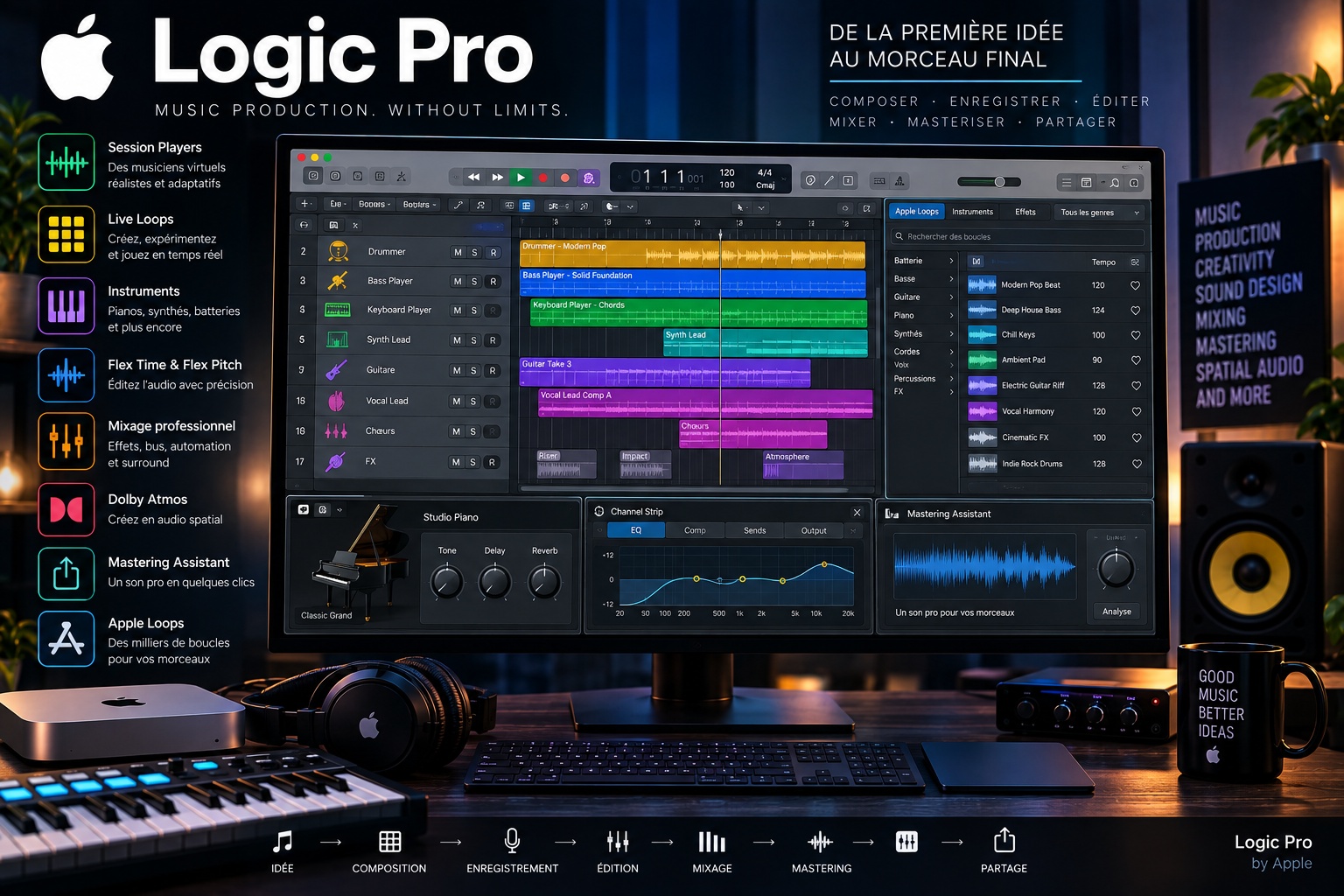The image size is (1344, 896).
Task: Solo the Keyboard Player track
Action: coord(474,311)
